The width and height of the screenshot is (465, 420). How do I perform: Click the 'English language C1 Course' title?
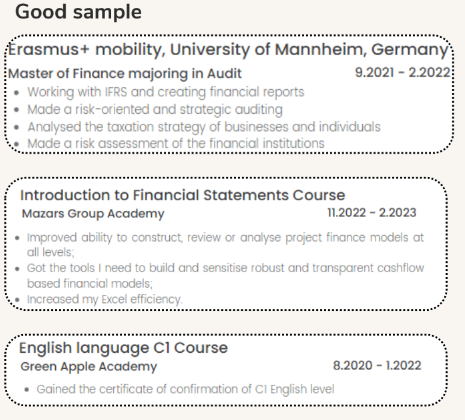[123, 348]
